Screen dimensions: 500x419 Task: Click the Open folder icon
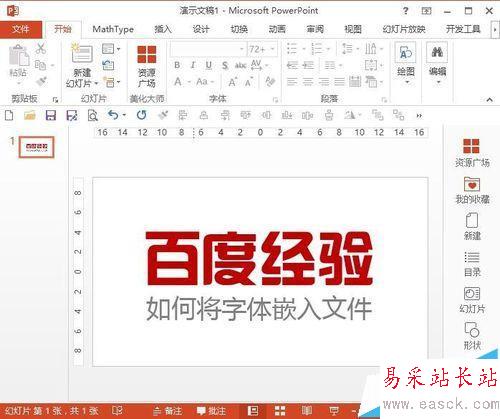[x=30, y=116]
